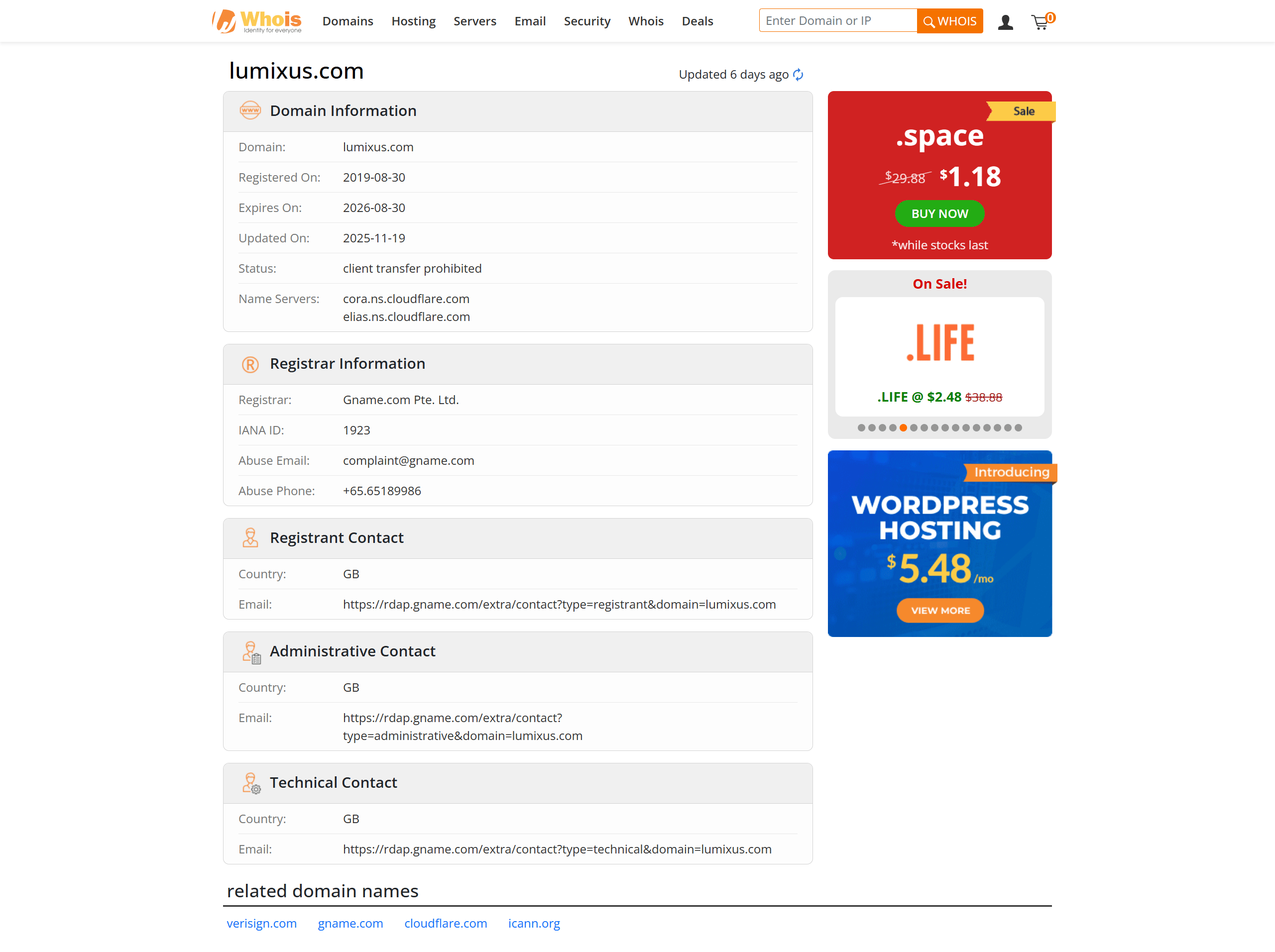Screen dimensions: 1275x952
Task: Click the Technical Contact gear-person icon
Action: 251,783
